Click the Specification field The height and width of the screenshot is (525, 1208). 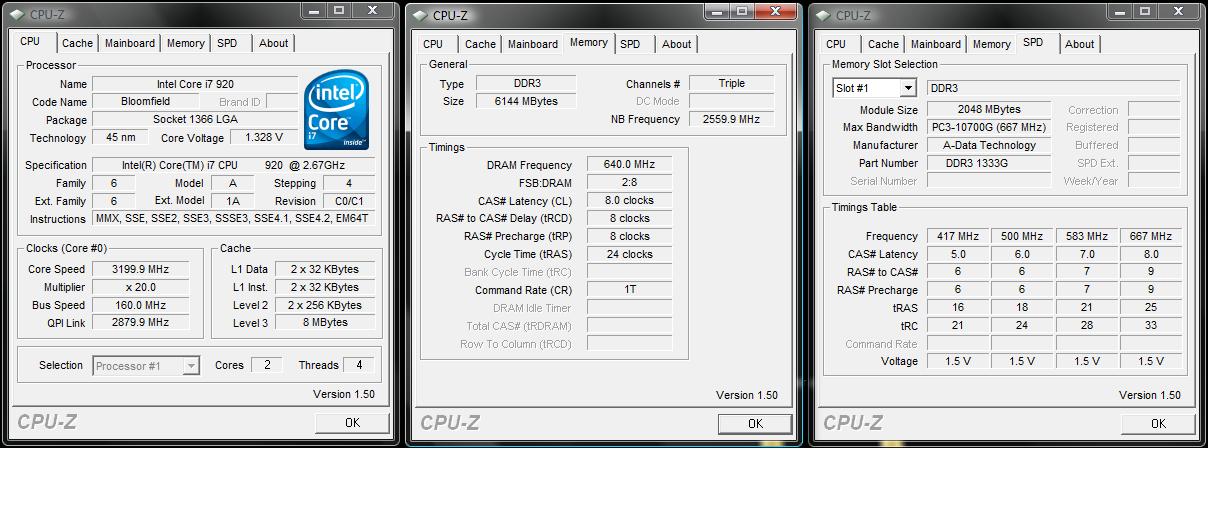click(x=234, y=165)
